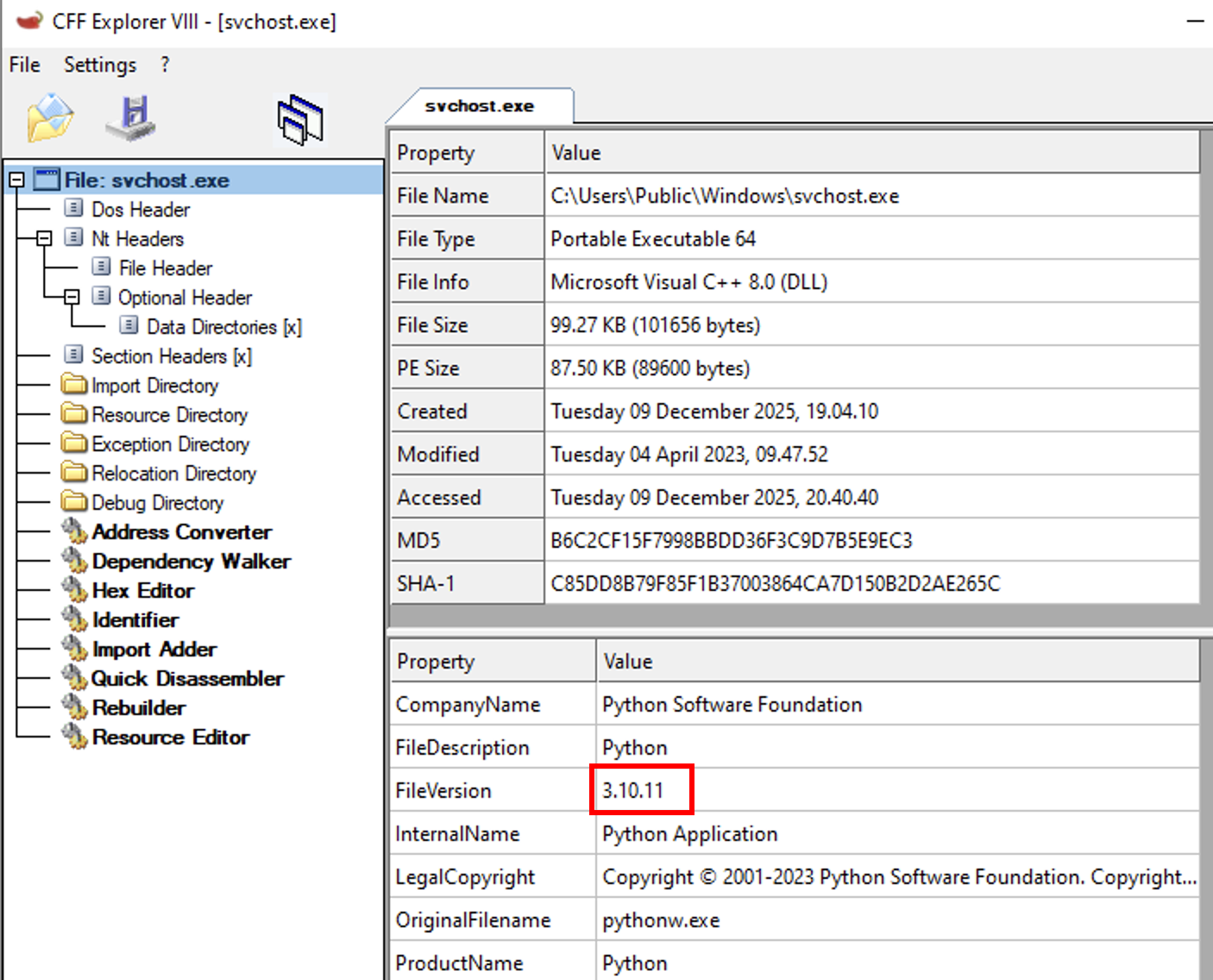Open the Hex Editor tool

tap(142, 591)
